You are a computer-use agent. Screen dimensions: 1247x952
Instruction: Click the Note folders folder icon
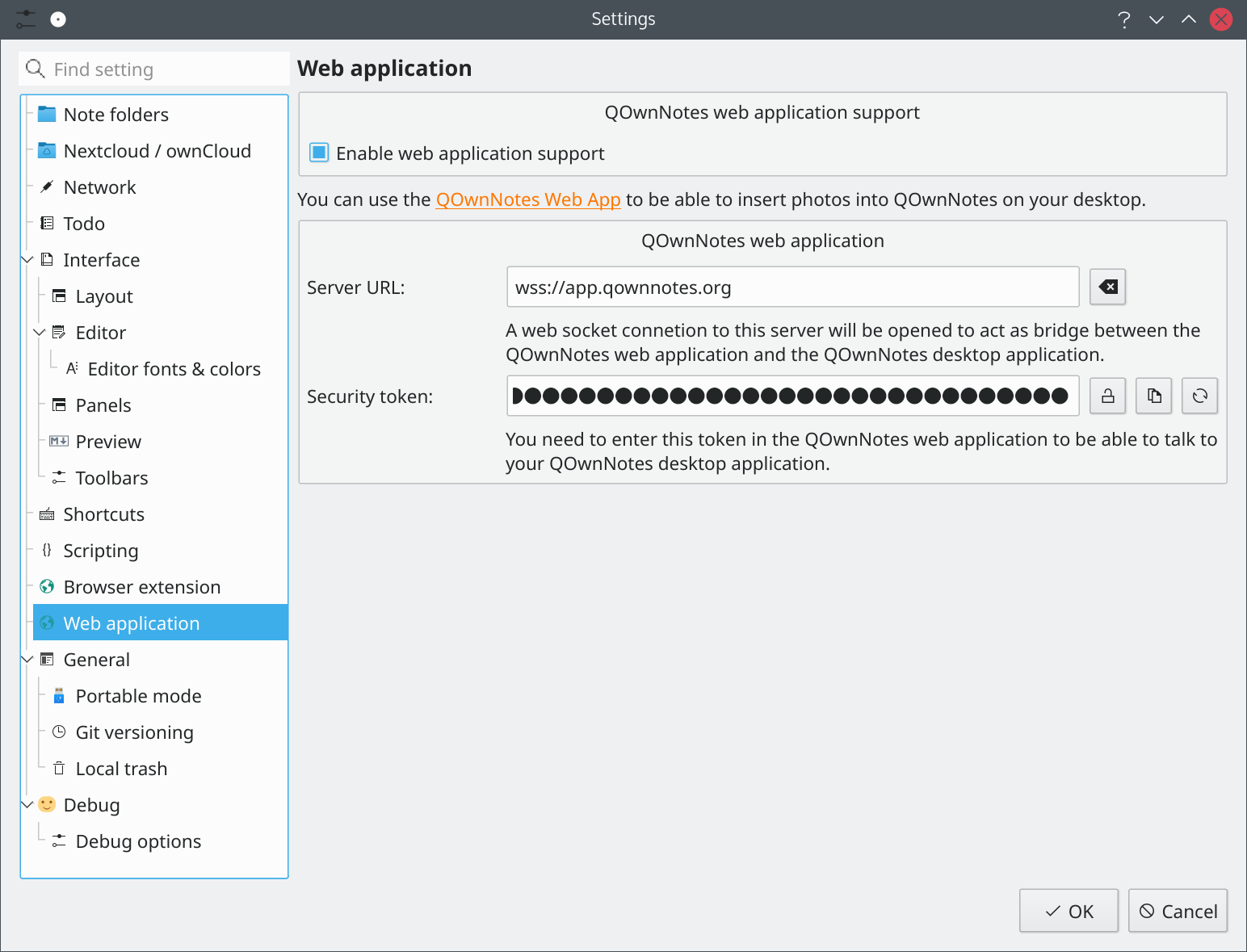pyautogui.click(x=47, y=114)
